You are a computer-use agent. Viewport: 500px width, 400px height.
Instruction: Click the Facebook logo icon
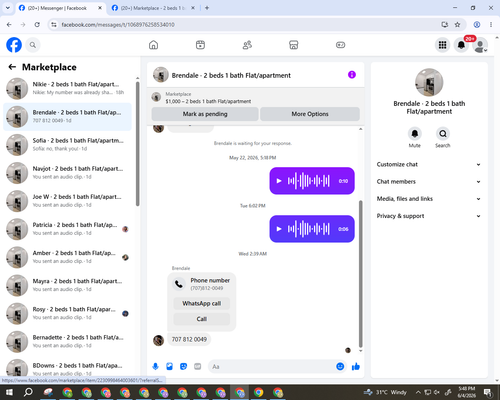tap(14, 45)
